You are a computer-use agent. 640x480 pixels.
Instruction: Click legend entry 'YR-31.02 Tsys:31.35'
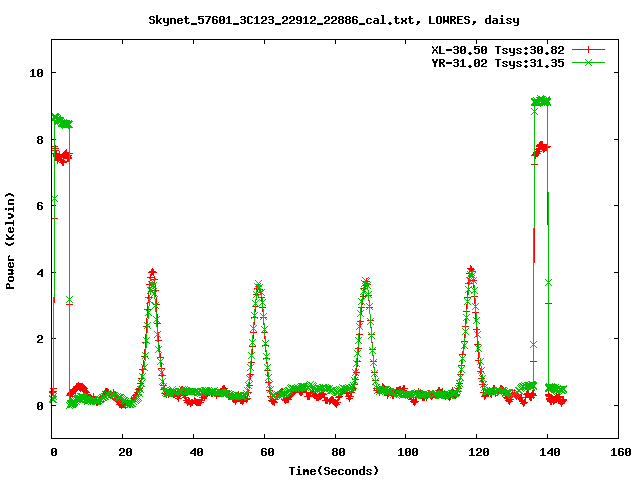tap(498, 63)
